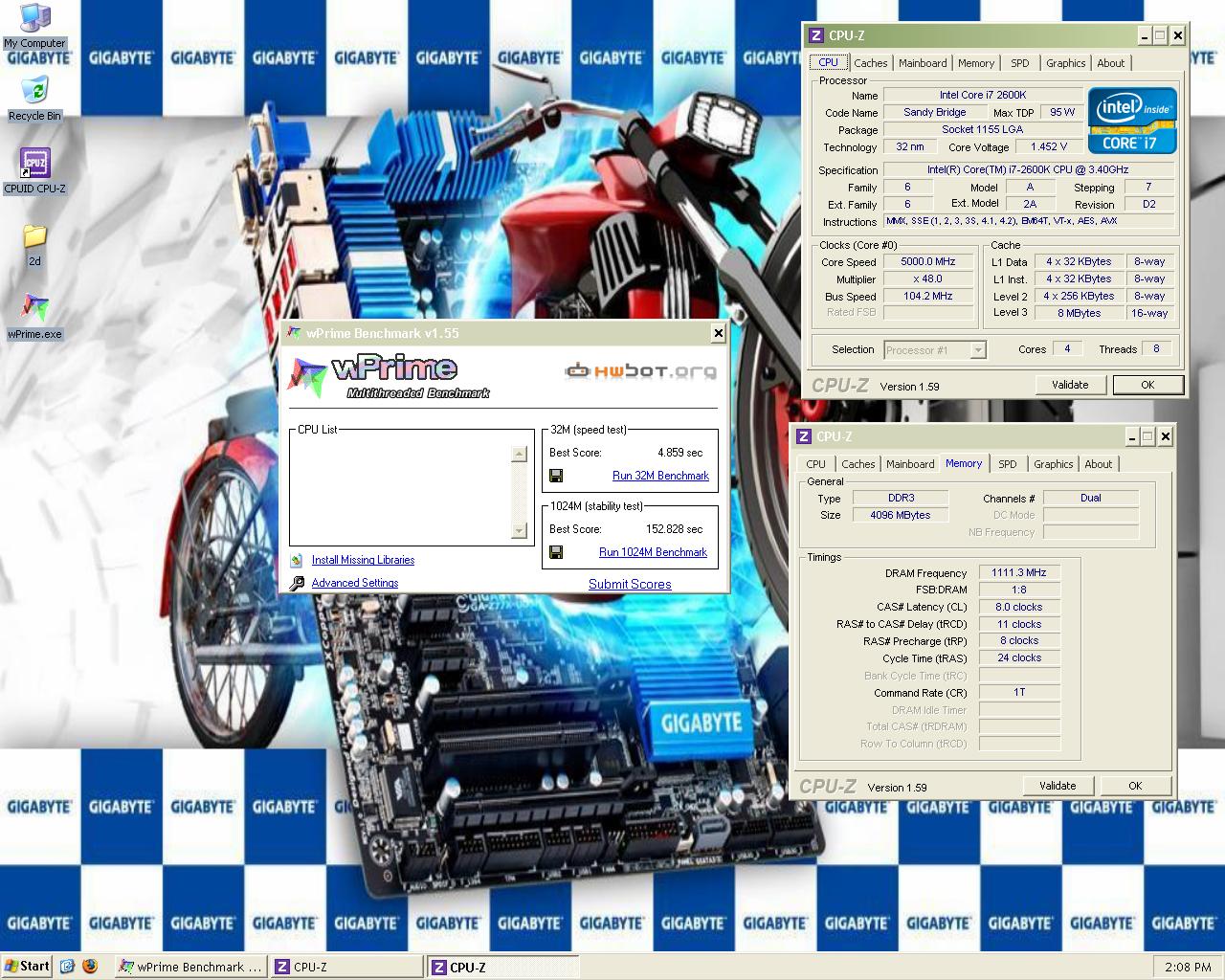Click the Core Speed value 5000.0 MHz
Image resolution: width=1225 pixels, height=980 pixels.
(x=927, y=261)
